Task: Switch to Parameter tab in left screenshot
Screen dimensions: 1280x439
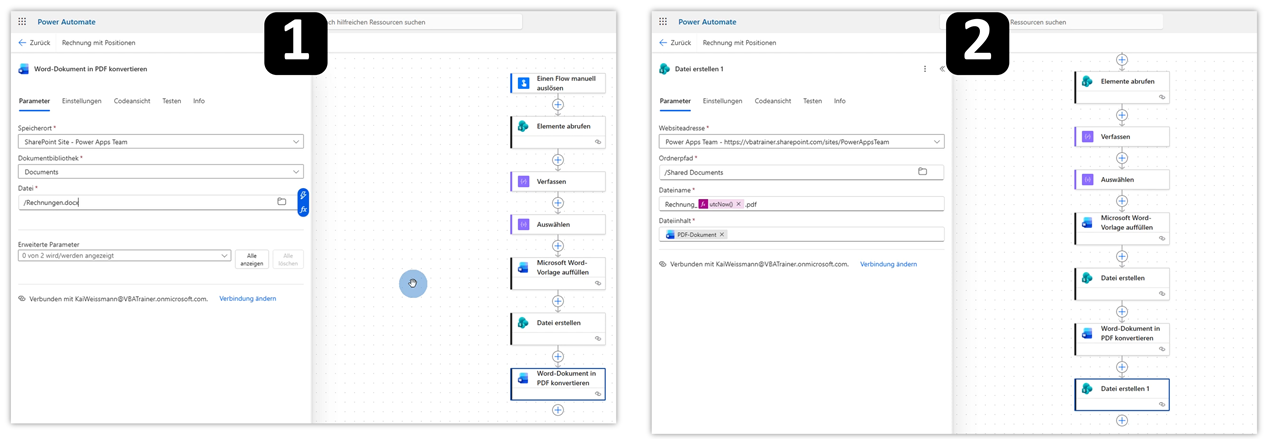Action: (x=34, y=101)
